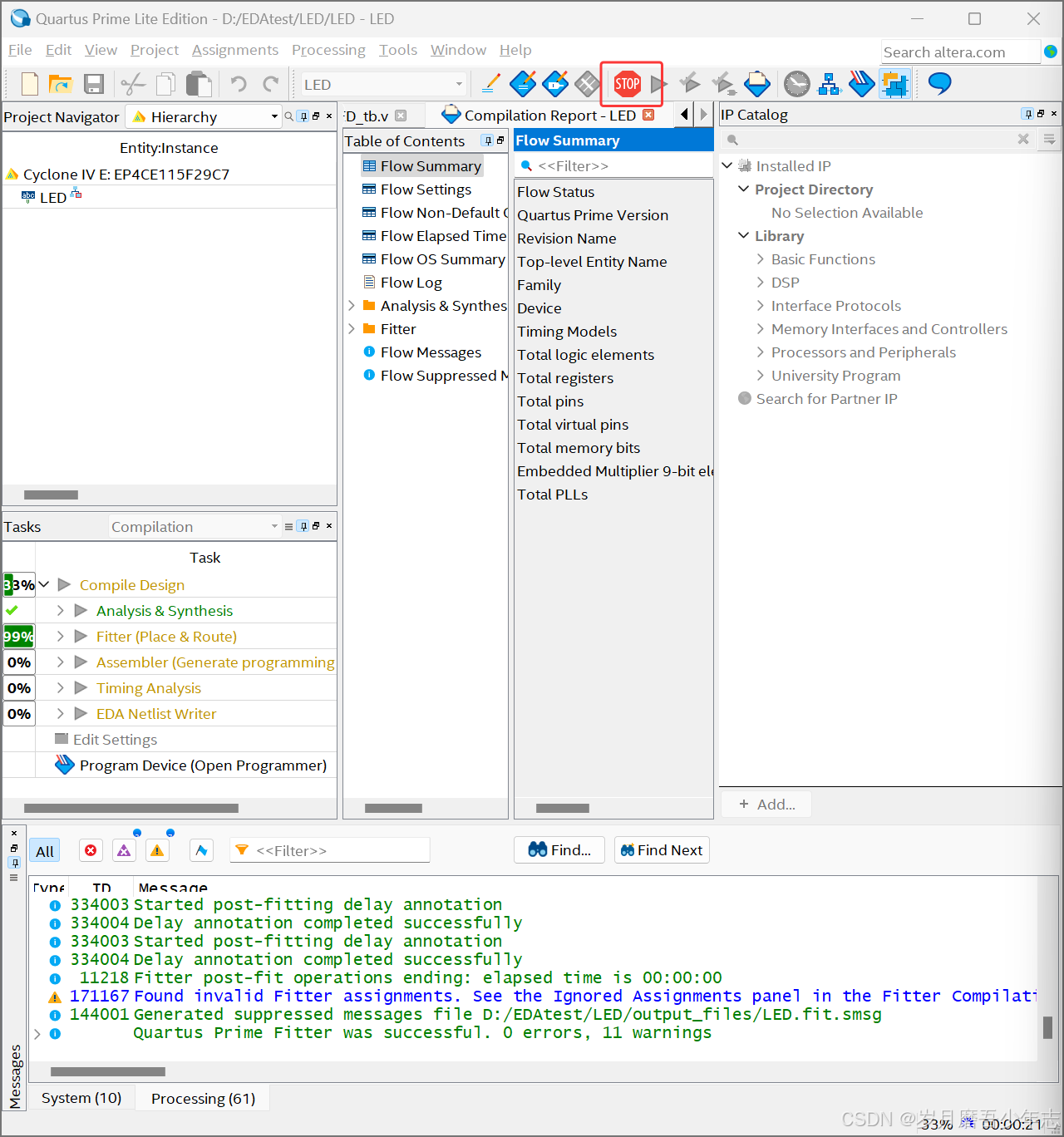Screen dimensions: 1064x1137
Task: Open the hierarchy netlist viewer toolbar icon
Action: click(x=830, y=83)
